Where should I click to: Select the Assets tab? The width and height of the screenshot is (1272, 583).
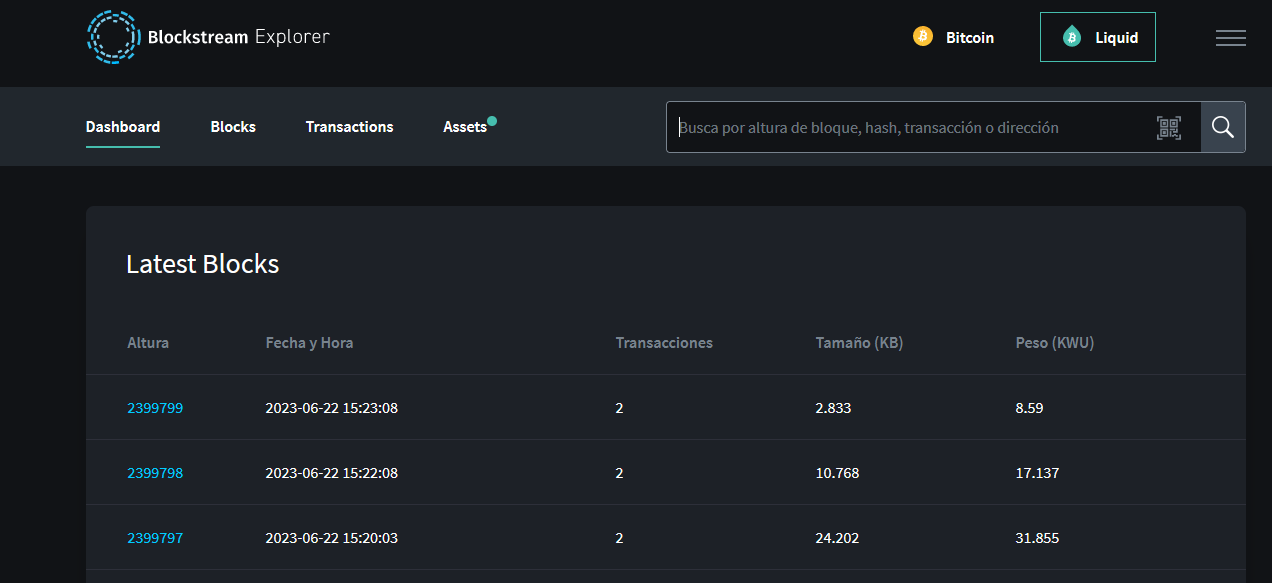click(465, 127)
